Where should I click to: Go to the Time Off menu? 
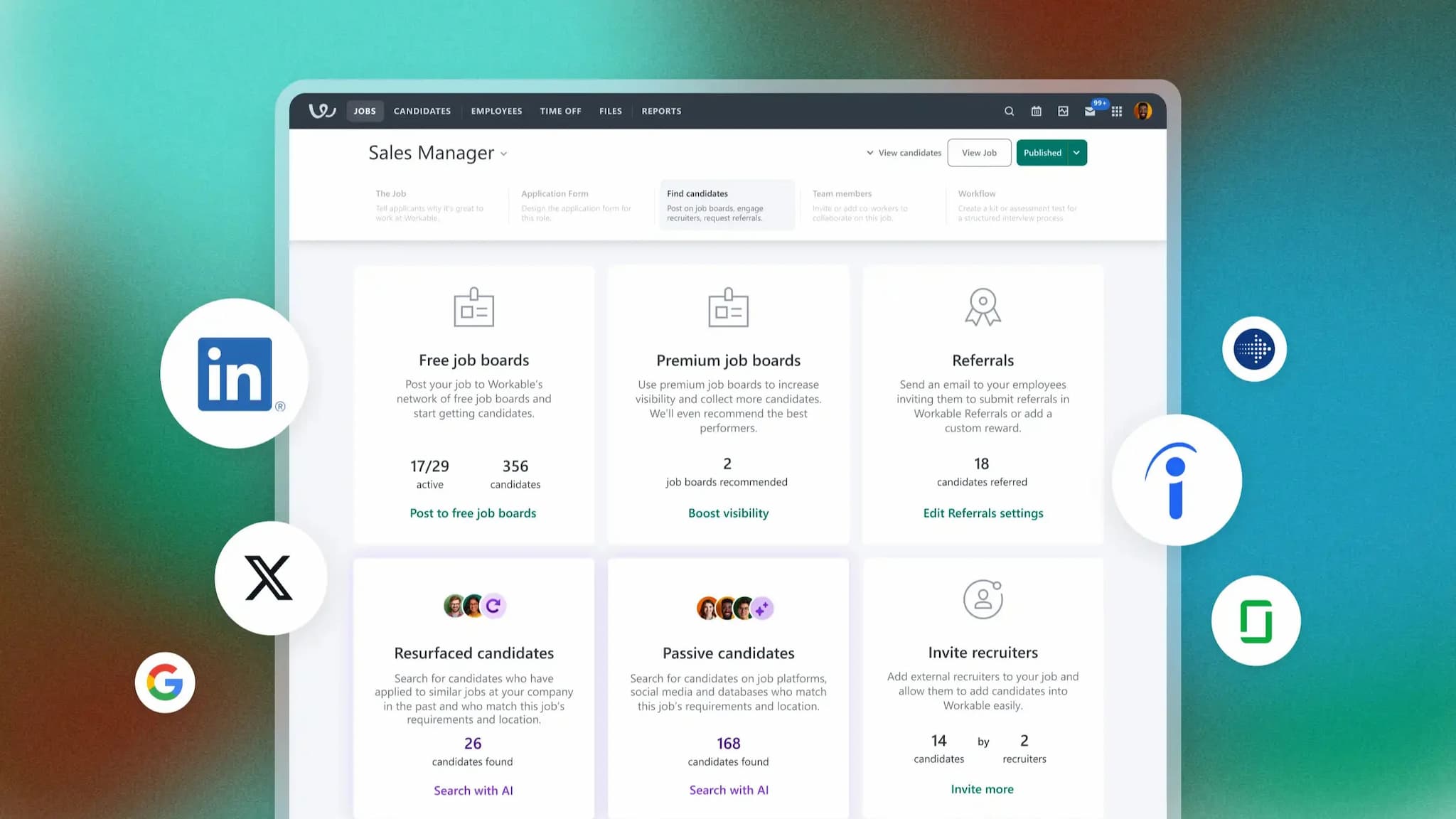[x=560, y=111]
